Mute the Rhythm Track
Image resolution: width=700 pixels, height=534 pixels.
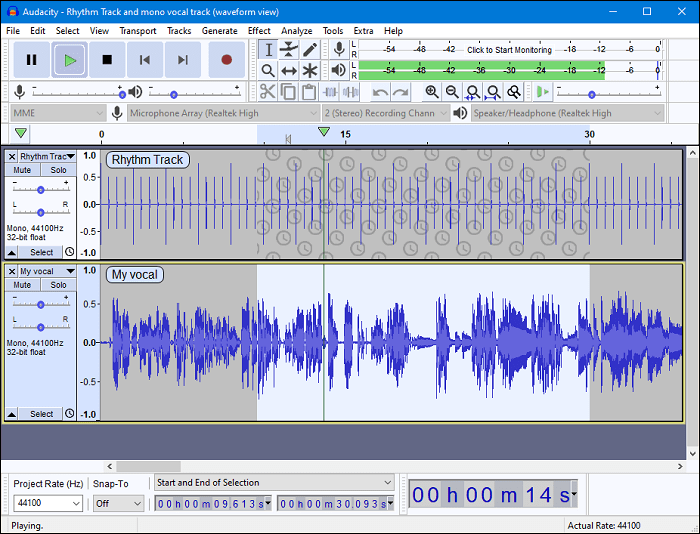coord(22,170)
